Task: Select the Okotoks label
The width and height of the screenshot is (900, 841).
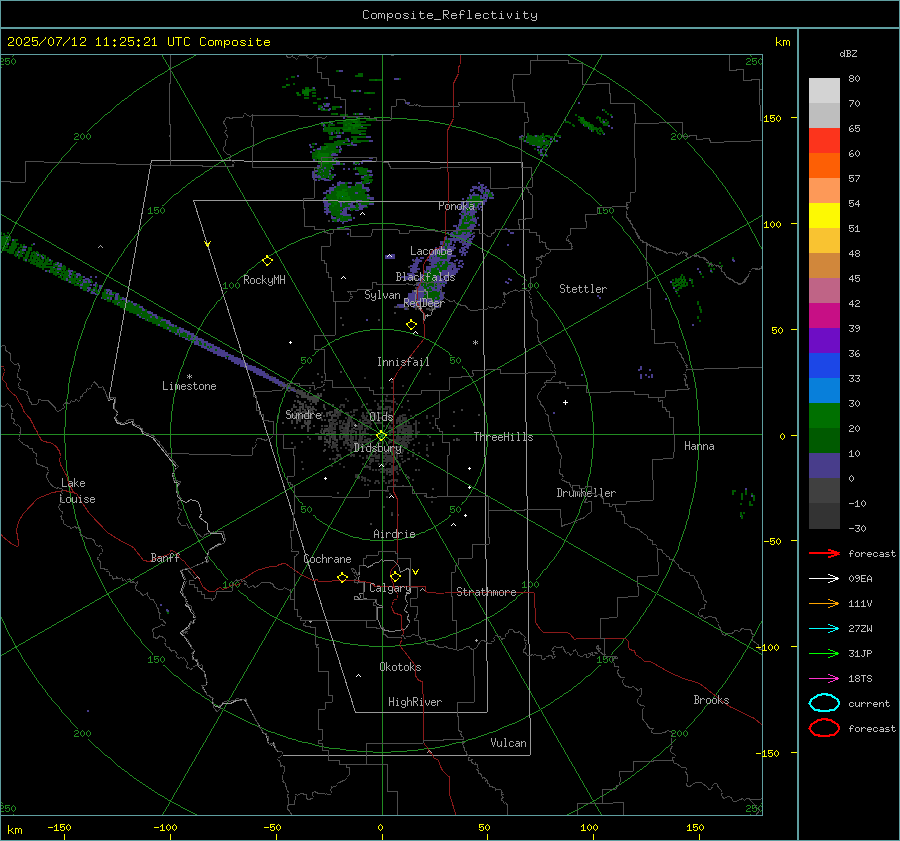Action: click(400, 667)
